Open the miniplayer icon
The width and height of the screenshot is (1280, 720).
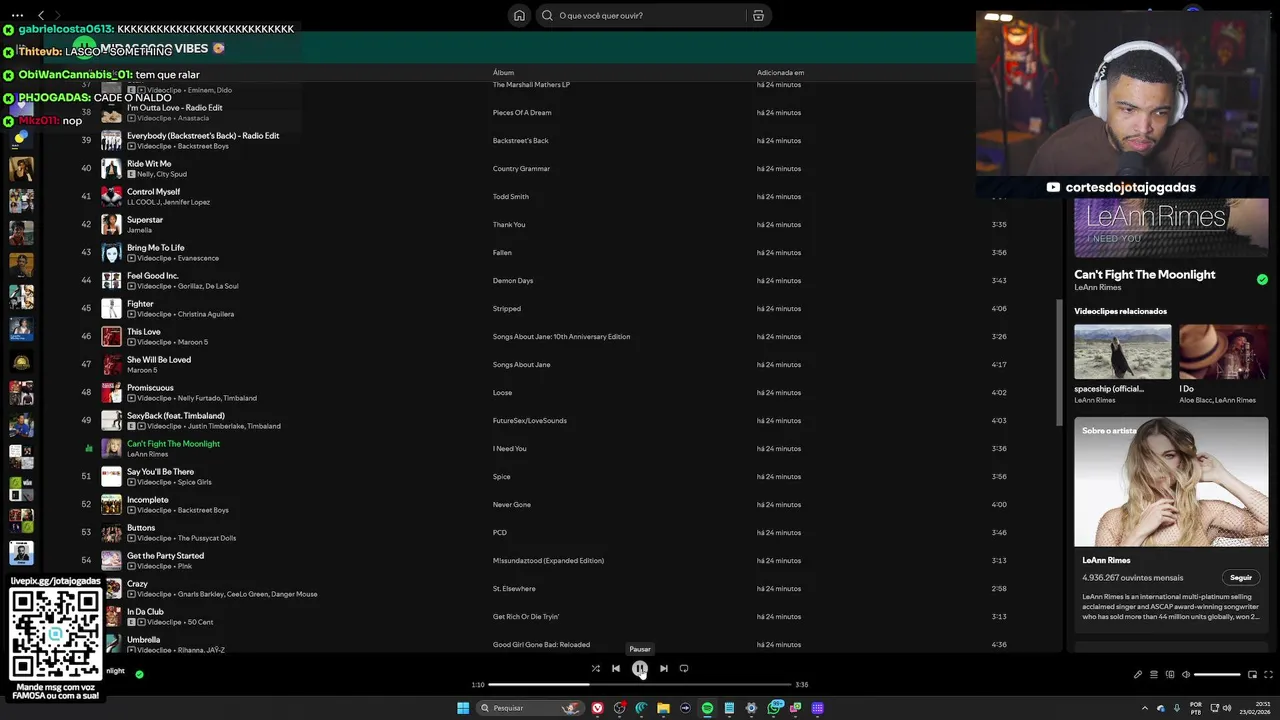(1253, 674)
